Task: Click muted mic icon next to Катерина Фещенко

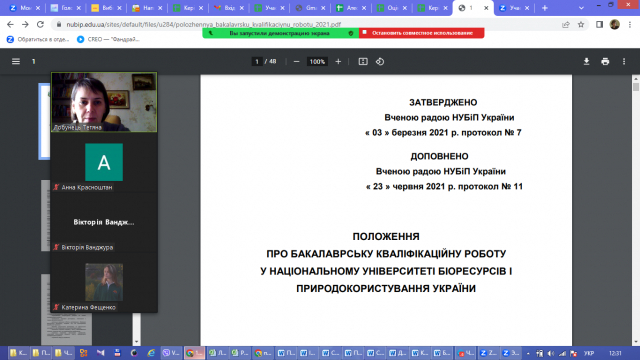Action: (x=56, y=307)
